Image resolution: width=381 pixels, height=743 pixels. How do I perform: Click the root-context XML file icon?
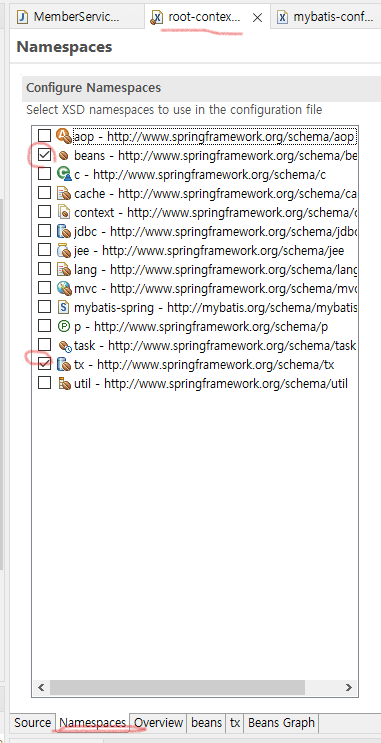pyautogui.click(x=156, y=18)
